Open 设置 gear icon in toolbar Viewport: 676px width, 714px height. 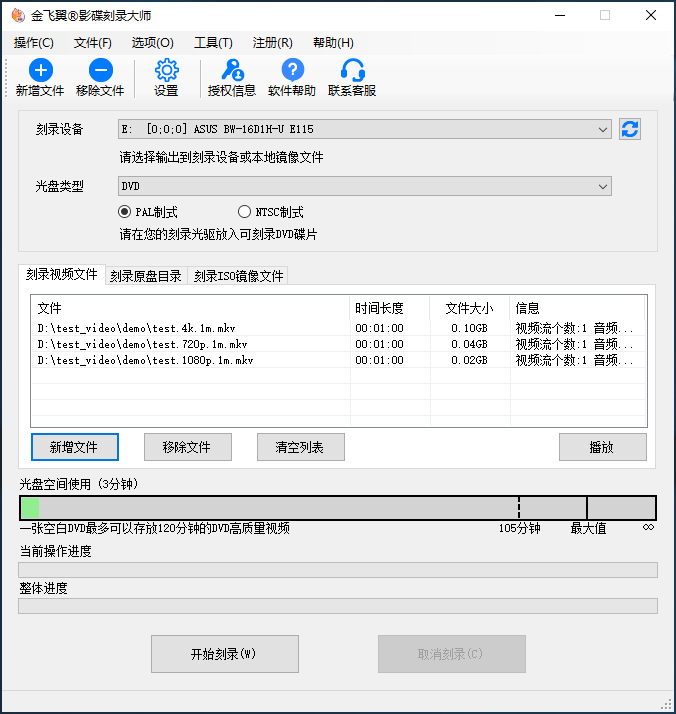[166, 70]
